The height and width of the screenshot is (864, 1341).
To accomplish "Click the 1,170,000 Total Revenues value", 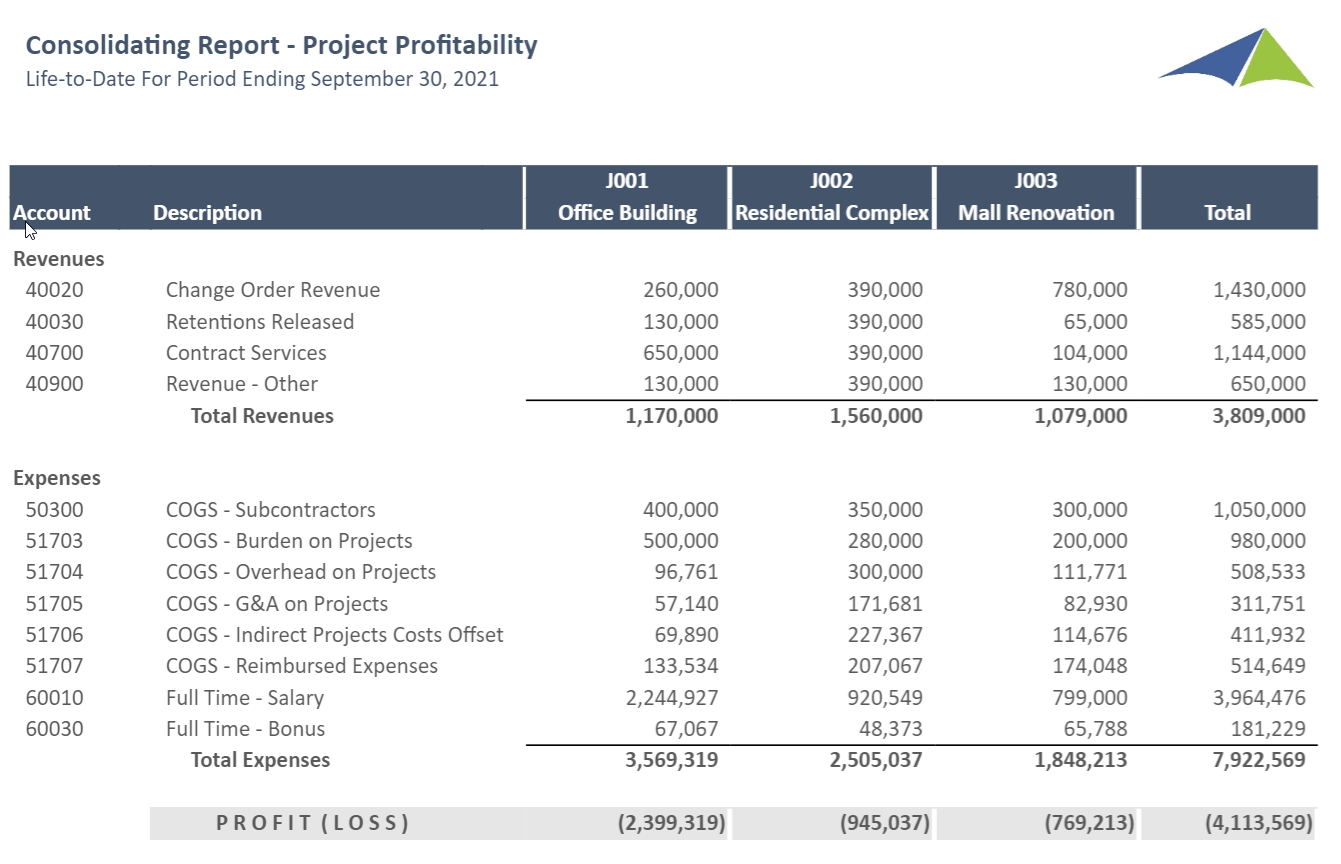I will coord(672,416).
